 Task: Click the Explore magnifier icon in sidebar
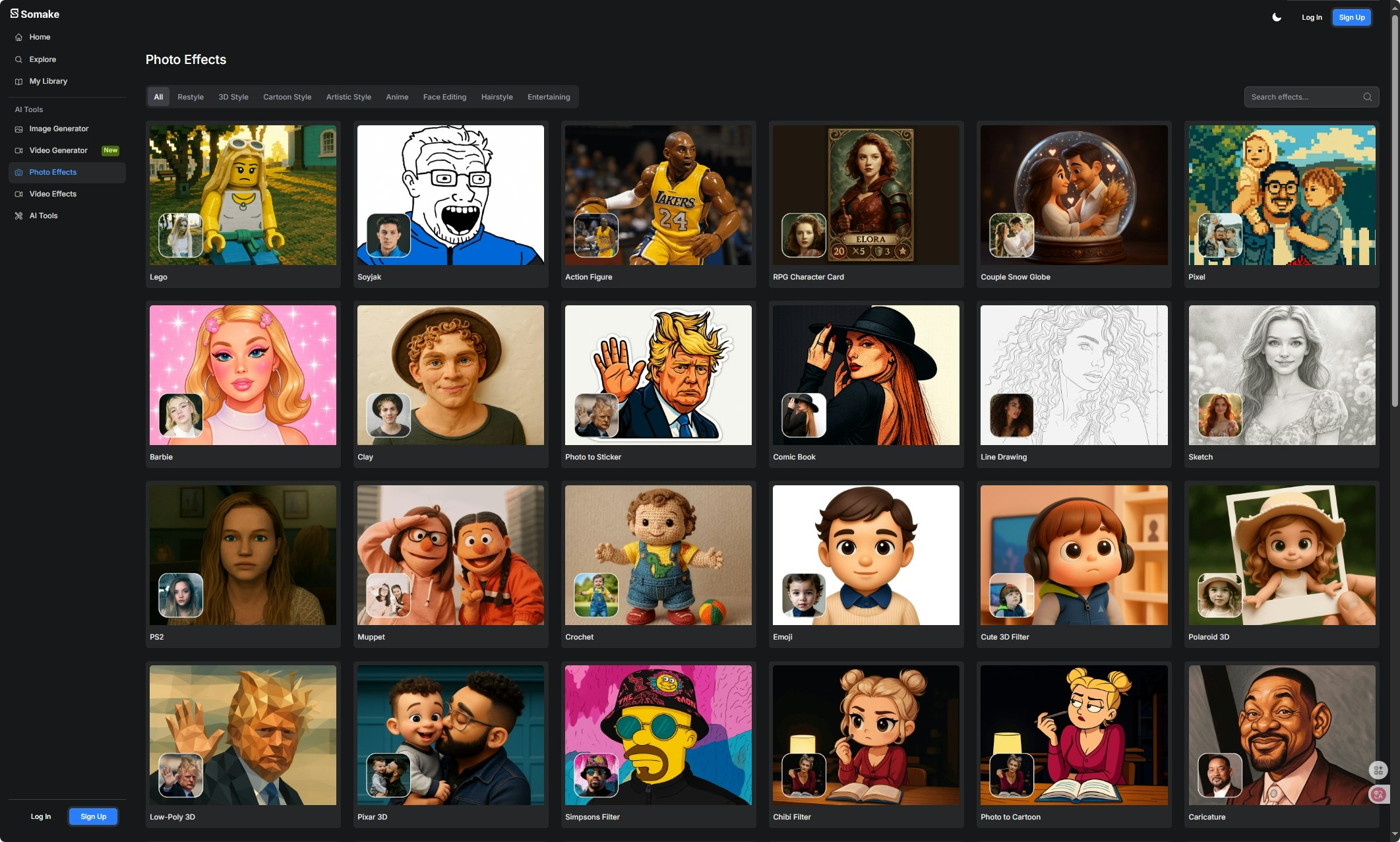coord(18,59)
